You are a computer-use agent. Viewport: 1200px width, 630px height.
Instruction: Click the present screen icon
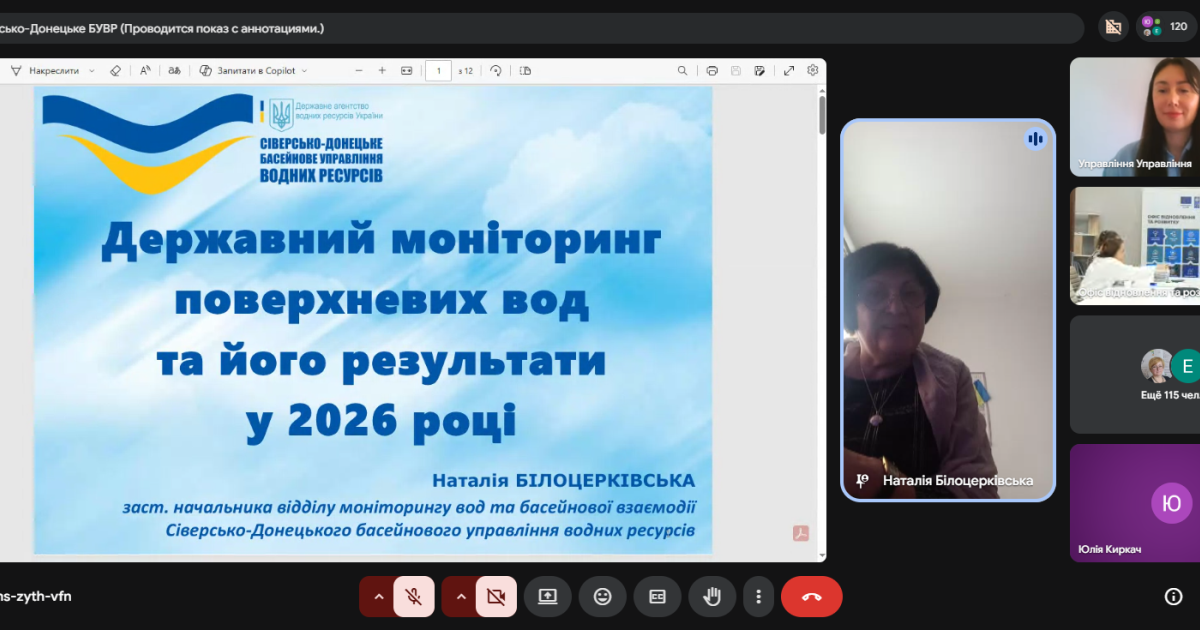(x=547, y=597)
